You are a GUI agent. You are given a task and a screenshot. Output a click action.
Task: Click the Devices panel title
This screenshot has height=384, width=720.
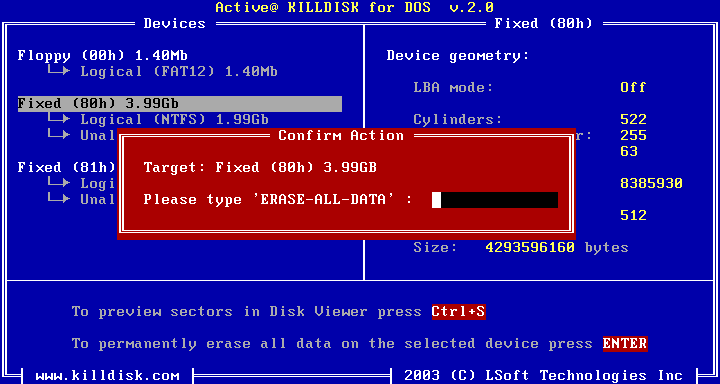174,23
